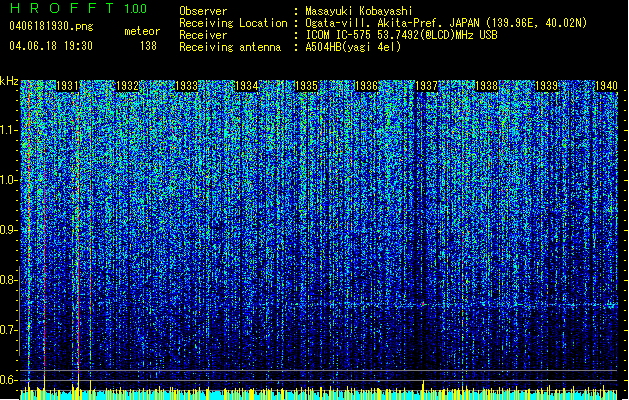Click the Receiving Location label
The width and height of the screenshot is (629, 400).
point(233,23)
